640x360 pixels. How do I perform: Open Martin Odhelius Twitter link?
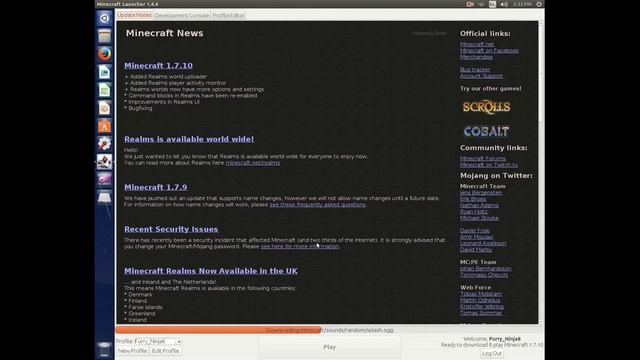pyautogui.click(x=480, y=300)
